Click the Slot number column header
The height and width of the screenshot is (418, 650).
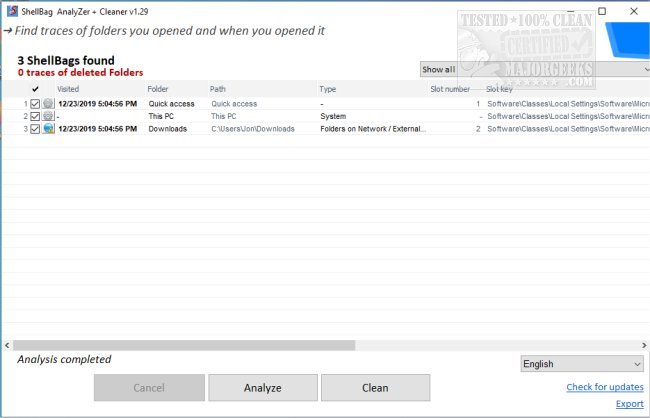(449, 89)
